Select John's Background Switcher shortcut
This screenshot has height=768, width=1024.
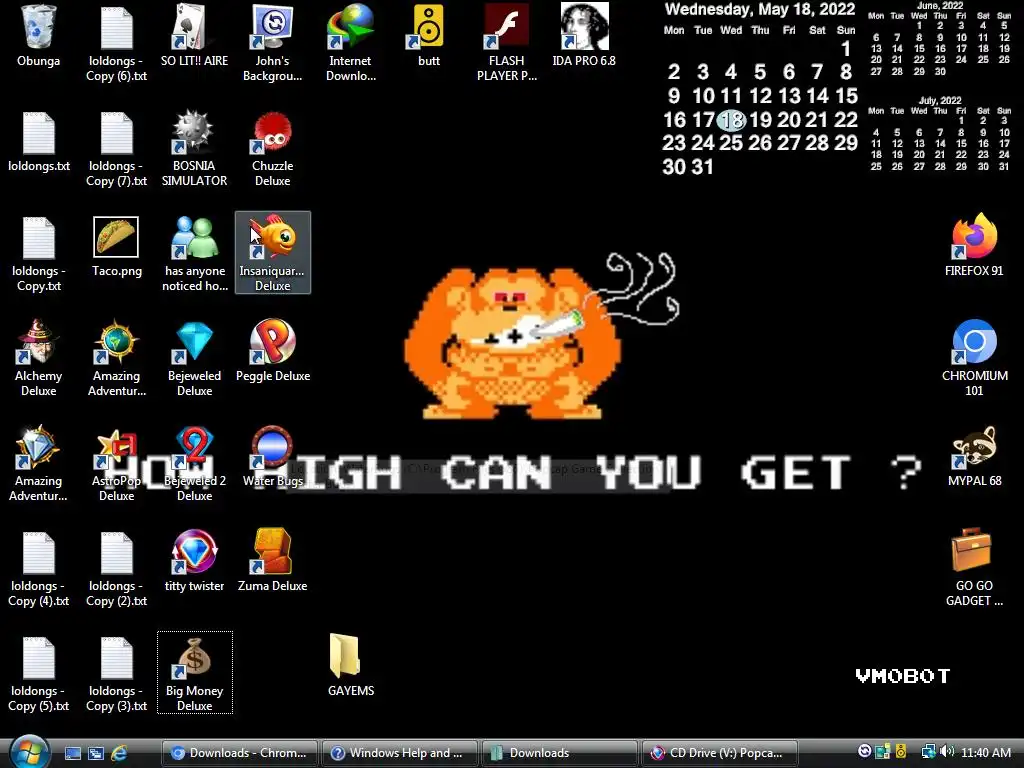click(x=272, y=43)
